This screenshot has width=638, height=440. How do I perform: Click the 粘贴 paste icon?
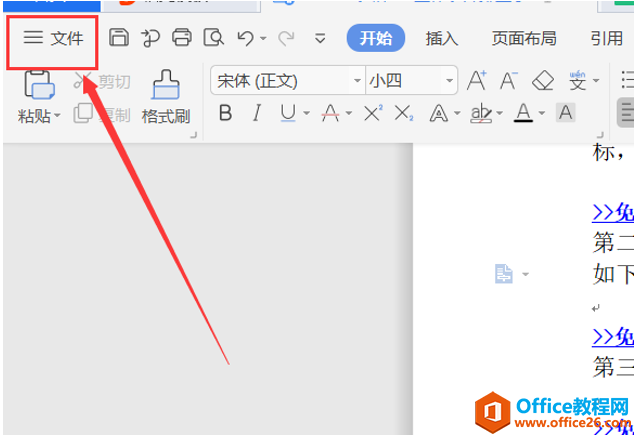[x=39, y=85]
